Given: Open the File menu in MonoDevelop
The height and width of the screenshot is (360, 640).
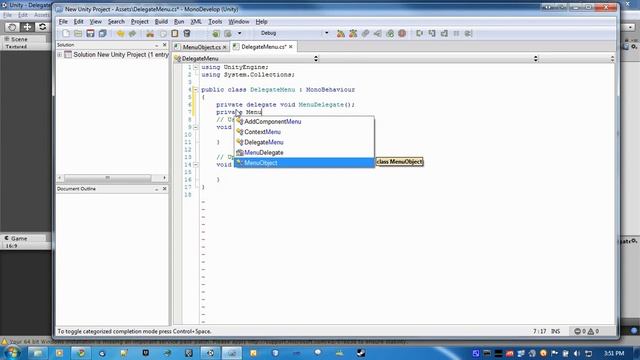Looking at the screenshot, I should pyautogui.click(x=63, y=22).
